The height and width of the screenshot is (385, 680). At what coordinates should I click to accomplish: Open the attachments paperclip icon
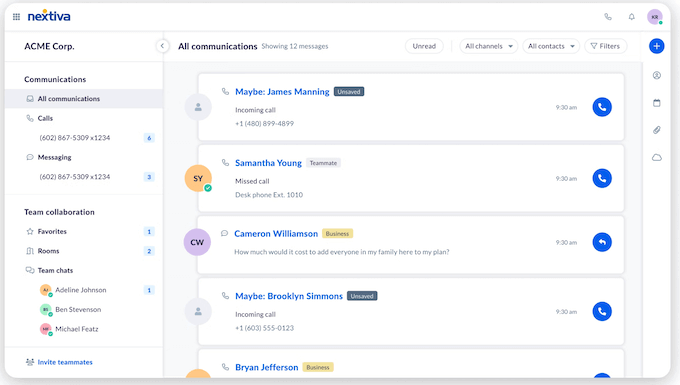point(657,130)
